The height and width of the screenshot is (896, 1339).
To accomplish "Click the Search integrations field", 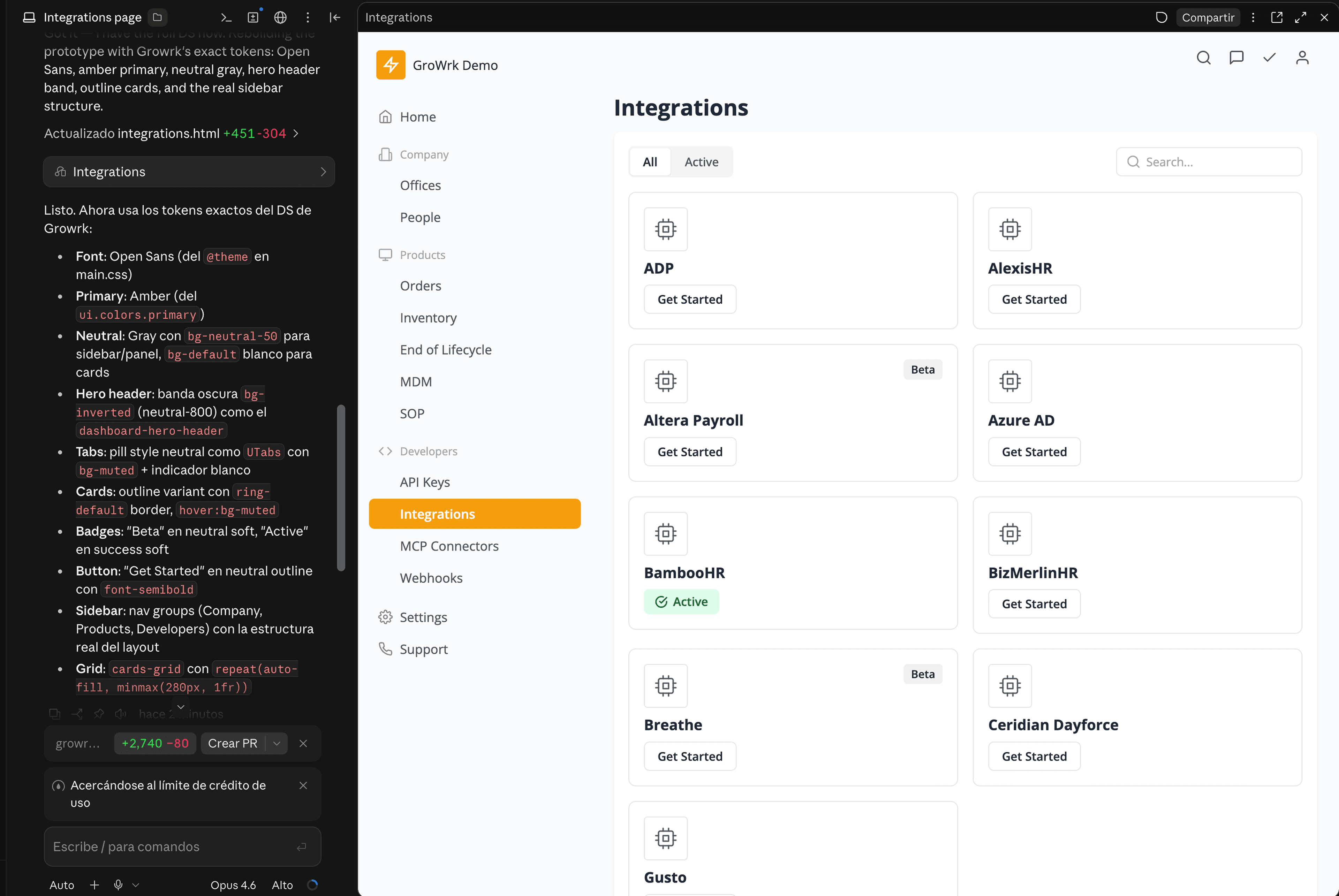I will pyautogui.click(x=1209, y=162).
